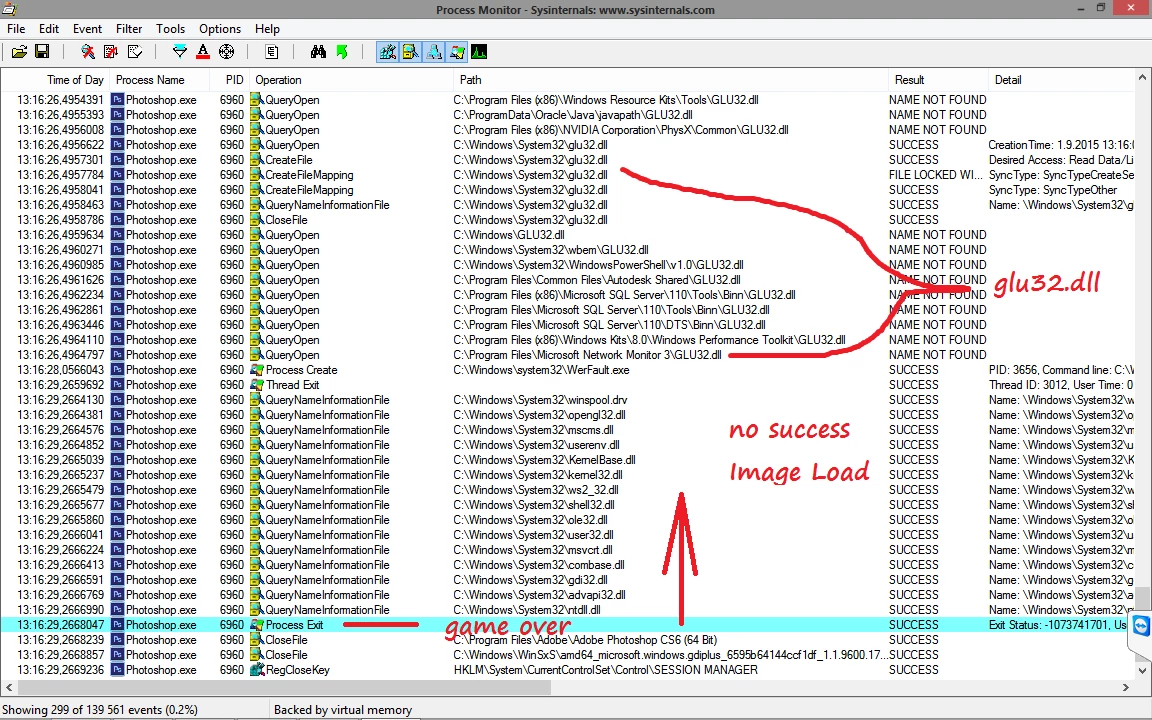Click the PhysX\Common\GLU32.dll path row
The width and height of the screenshot is (1152, 720).
(x=621, y=129)
